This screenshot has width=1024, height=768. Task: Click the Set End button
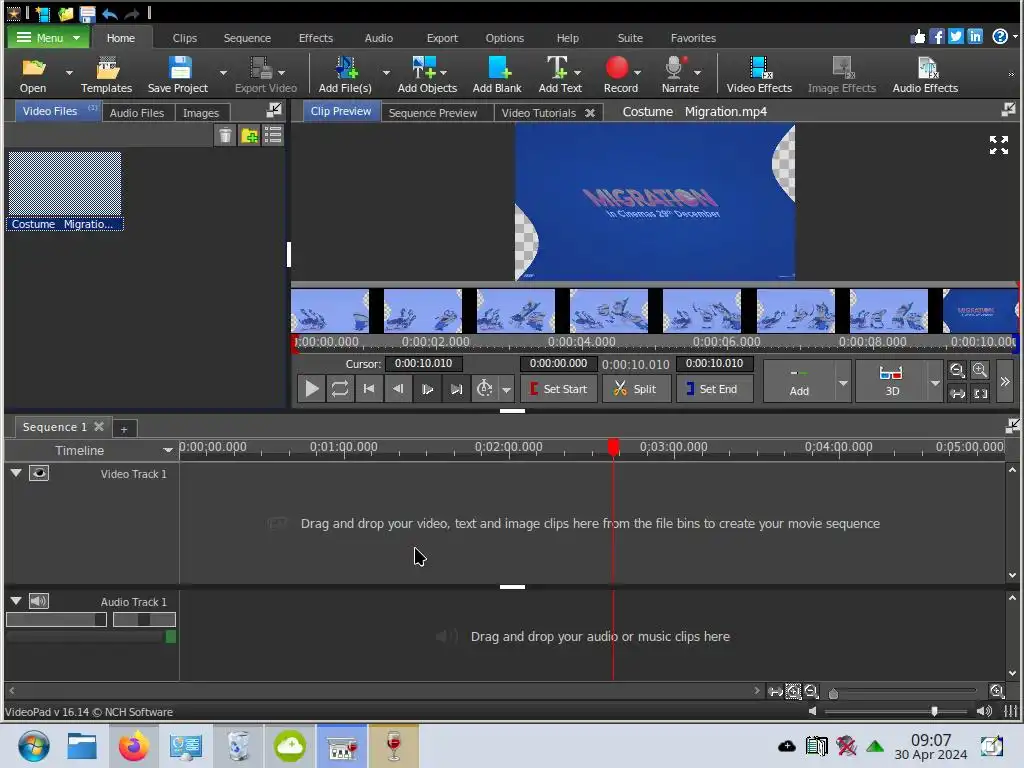tap(714, 389)
